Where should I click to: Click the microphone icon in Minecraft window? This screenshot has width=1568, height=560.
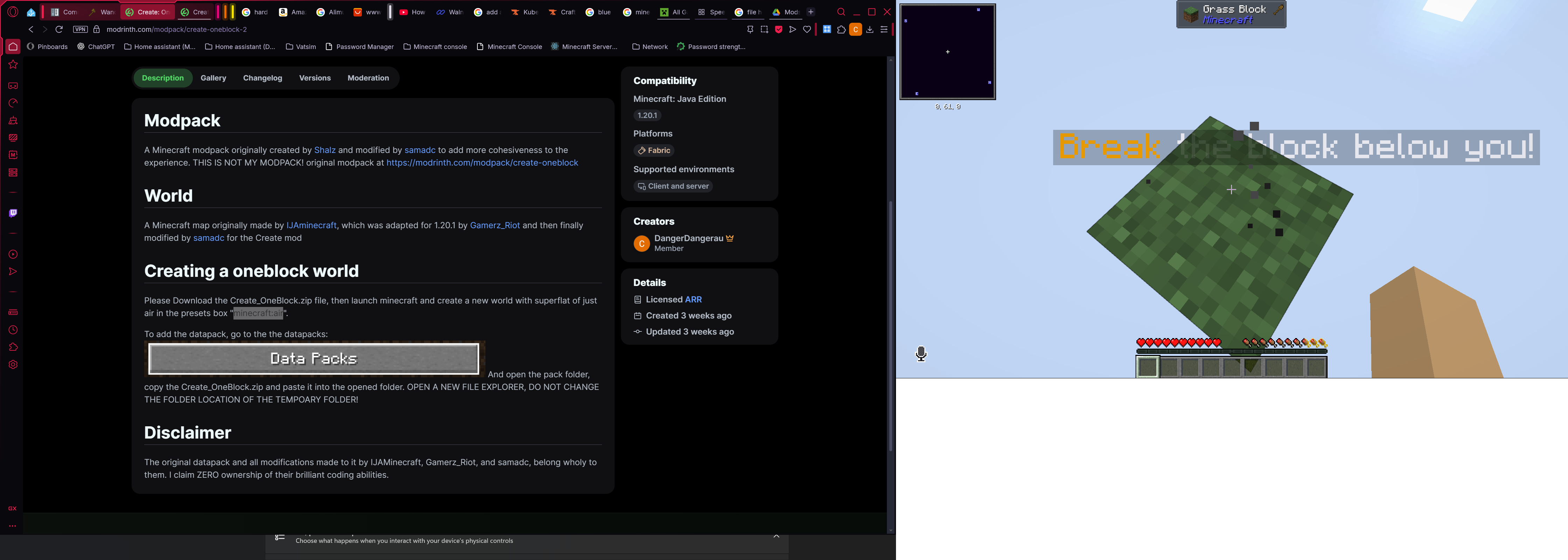921,353
